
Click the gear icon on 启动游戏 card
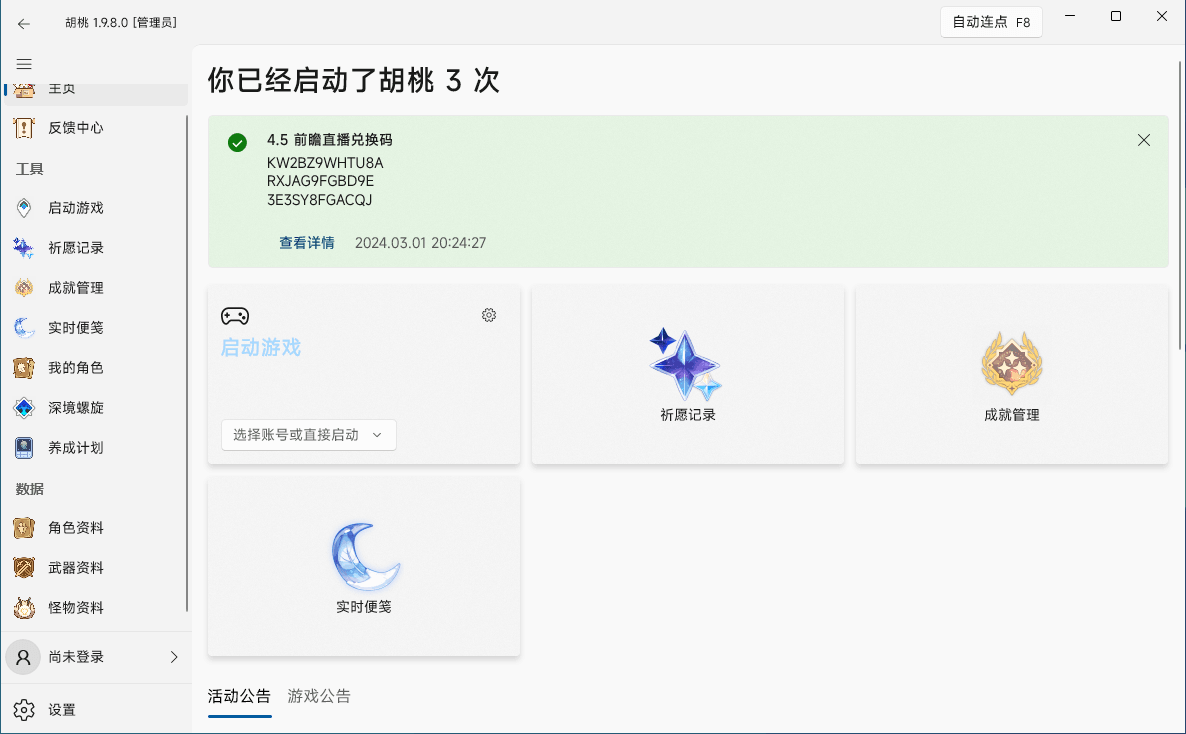pos(489,315)
